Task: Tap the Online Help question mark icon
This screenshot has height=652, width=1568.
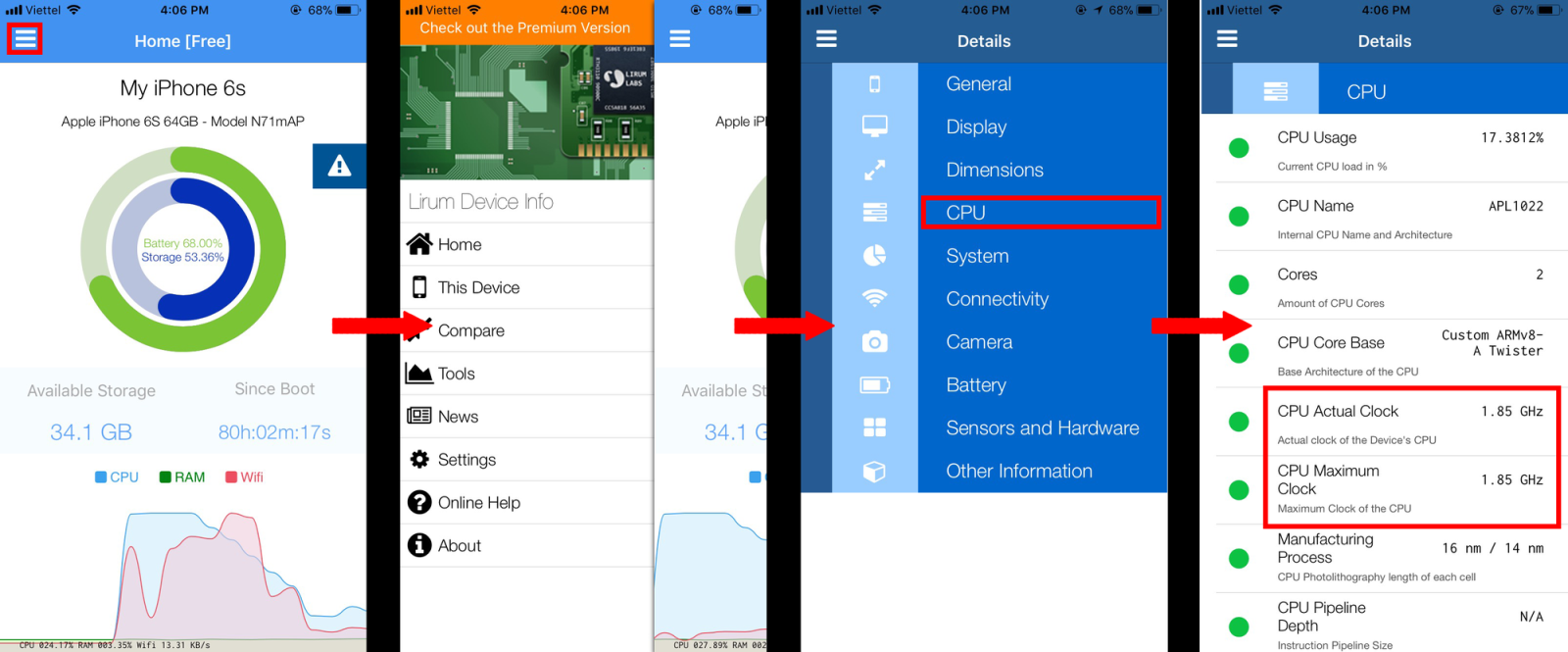Action: tap(419, 502)
